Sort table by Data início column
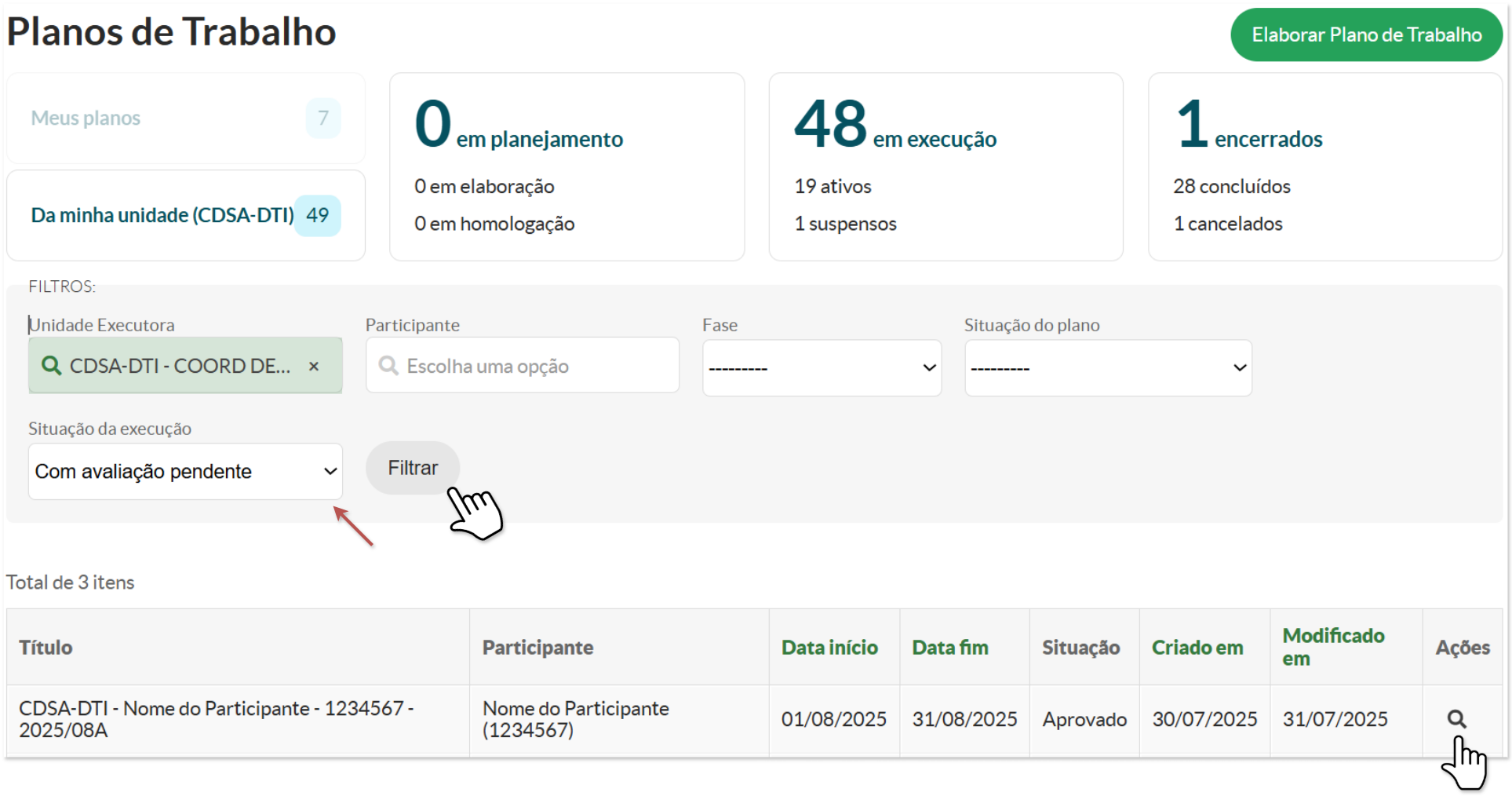Screen dimensions: 1512x796 (x=829, y=648)
